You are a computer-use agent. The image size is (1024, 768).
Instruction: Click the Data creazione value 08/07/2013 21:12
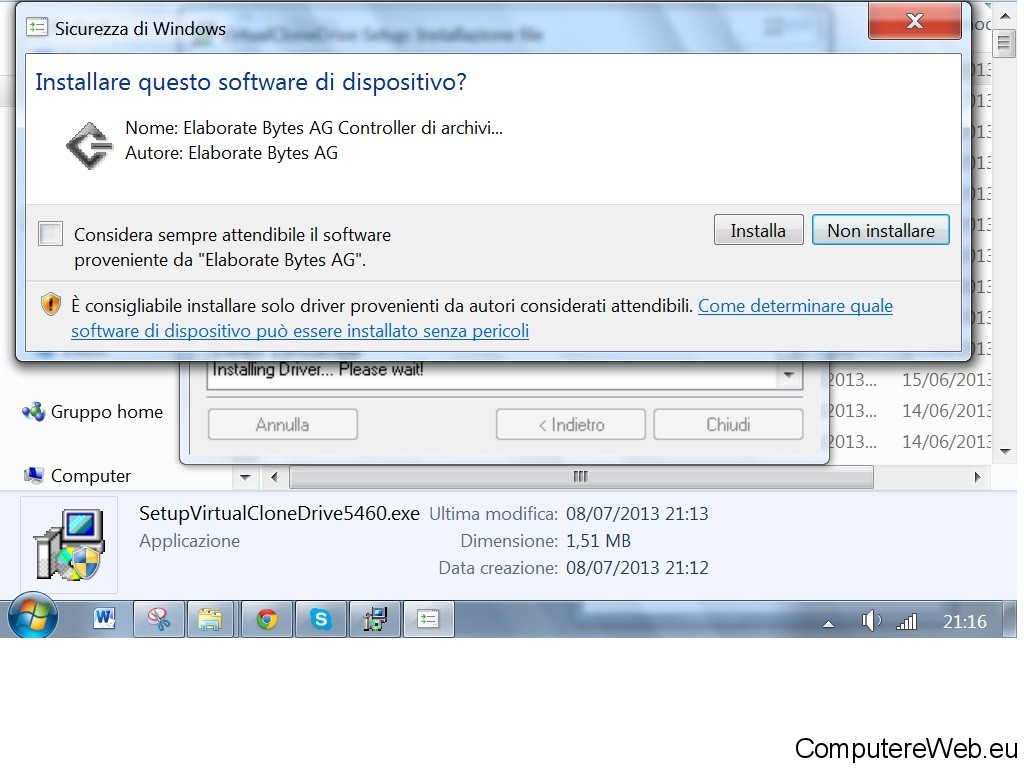pos(637,568)
